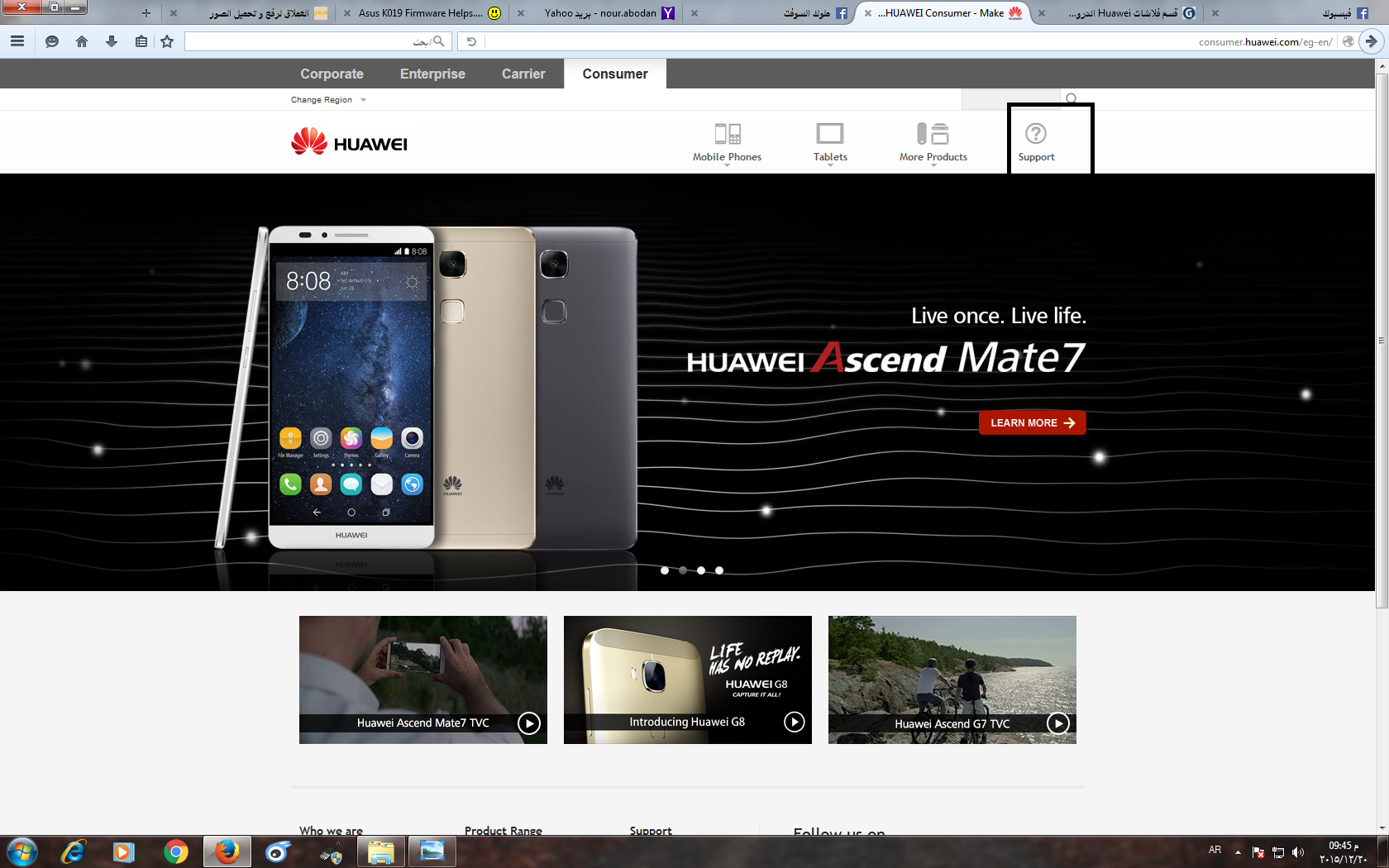Click the Support footer heading link
Viewport: 1389px width, 868px height.
tap(651, 830)
